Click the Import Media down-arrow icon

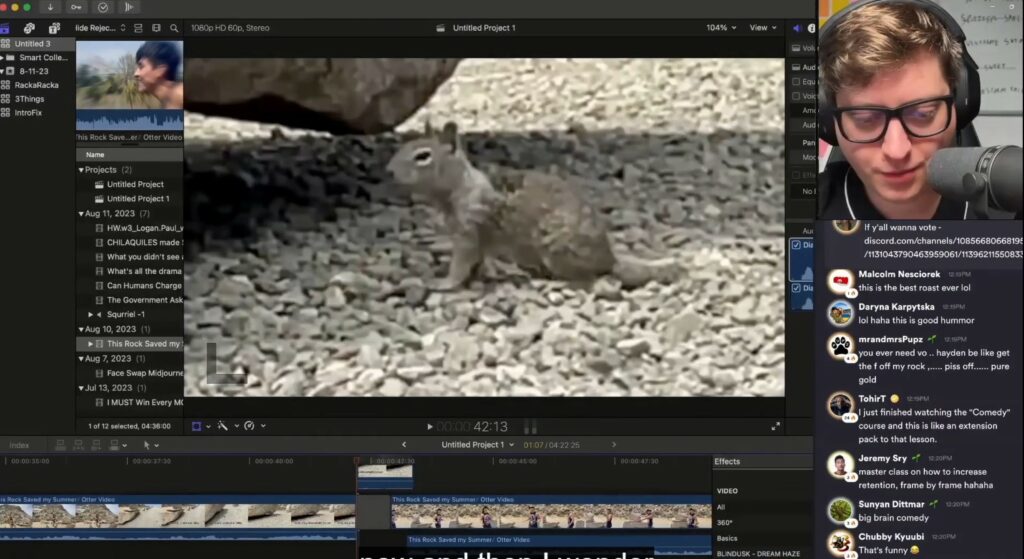coord(51,7)
